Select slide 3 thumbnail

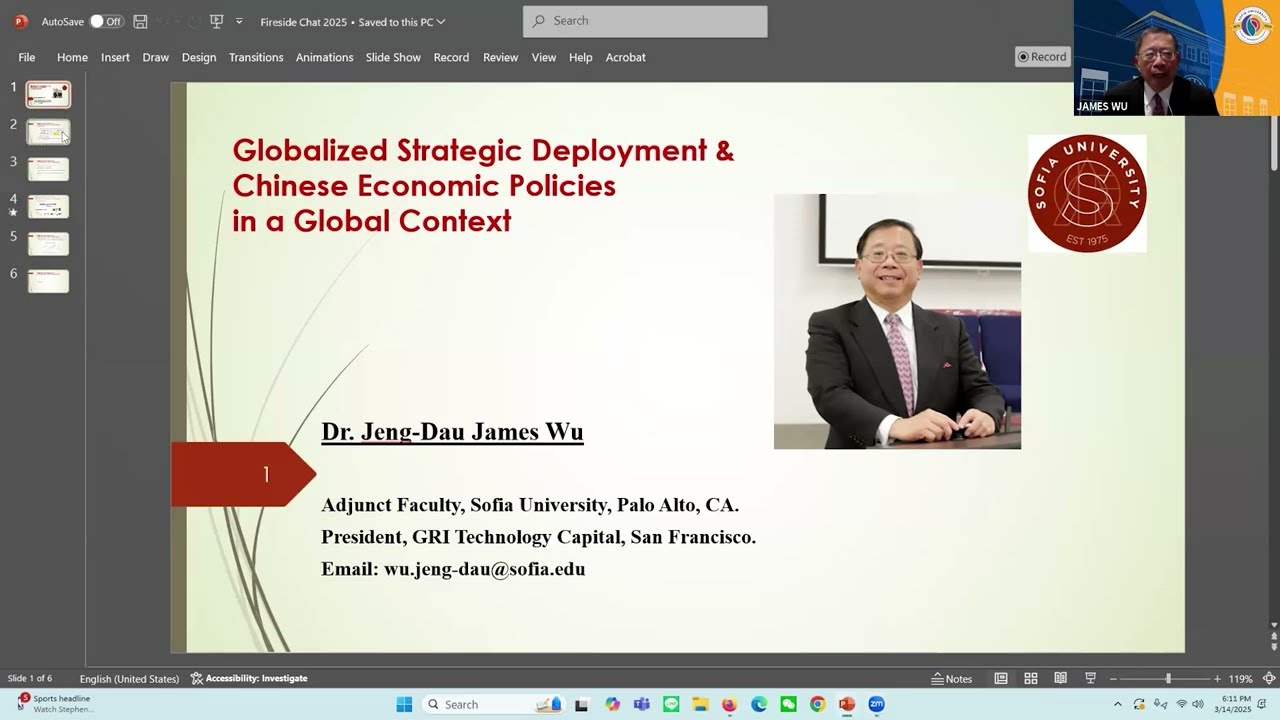(48, 169)
